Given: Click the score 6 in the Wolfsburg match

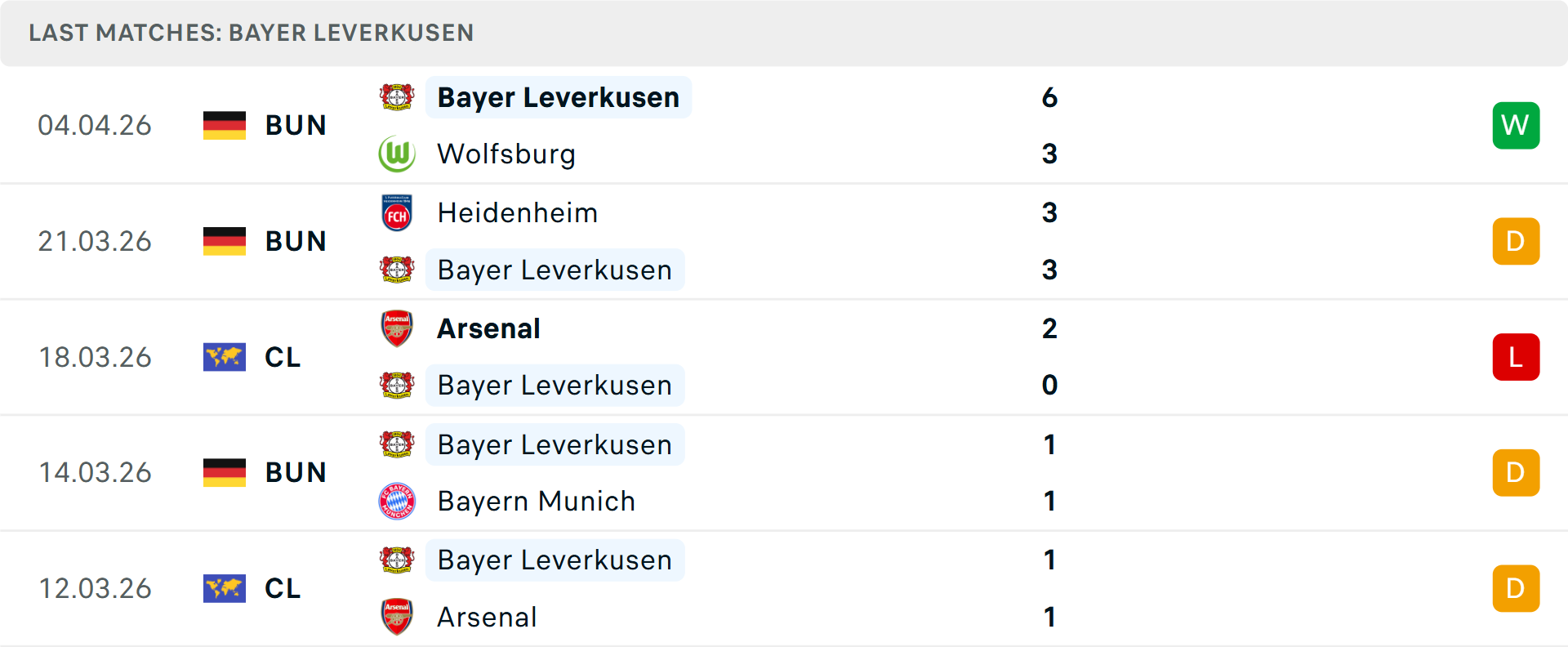Looking at the screenshot, I should tap(1052, 96).
